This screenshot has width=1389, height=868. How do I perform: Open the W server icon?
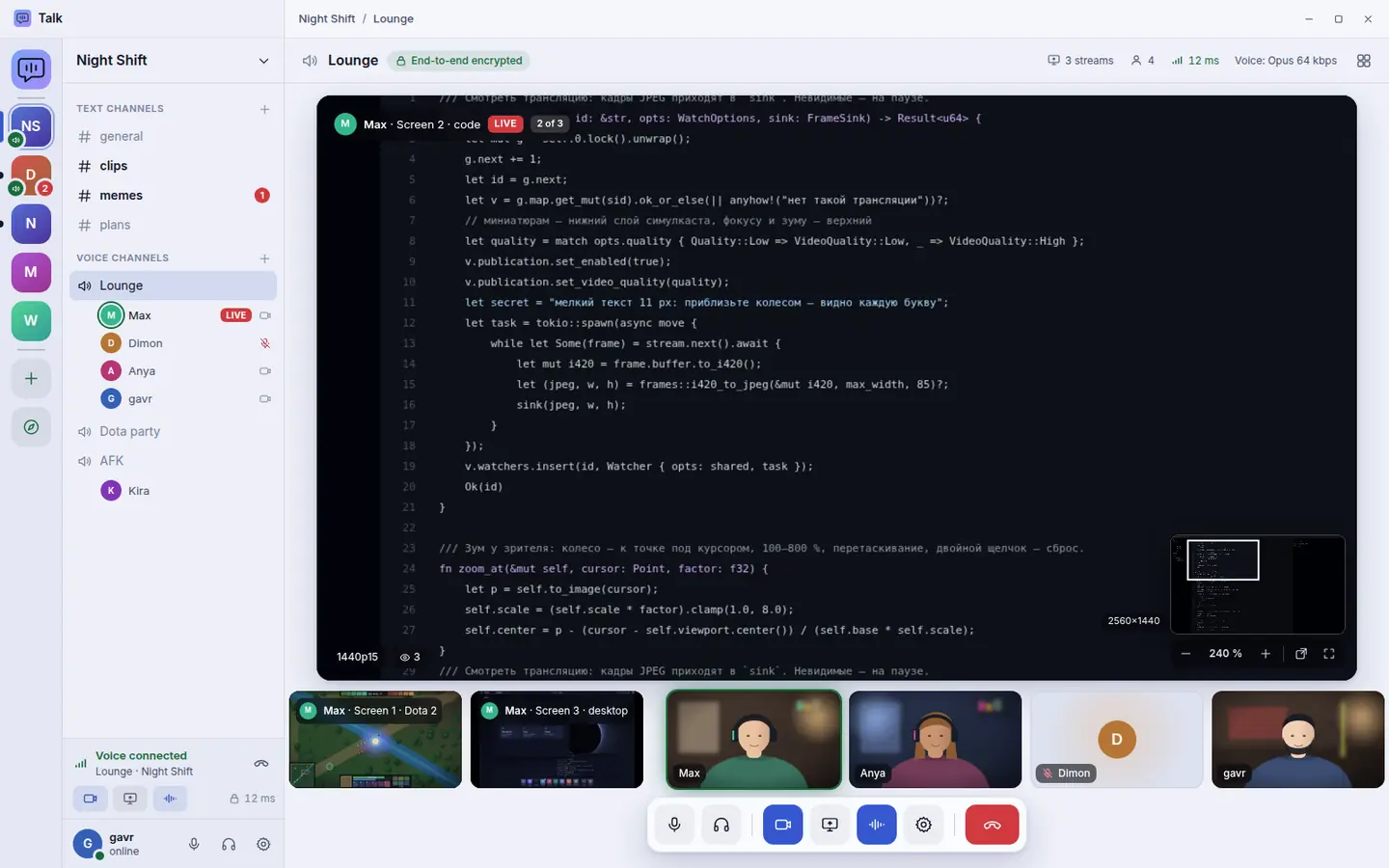31,321
